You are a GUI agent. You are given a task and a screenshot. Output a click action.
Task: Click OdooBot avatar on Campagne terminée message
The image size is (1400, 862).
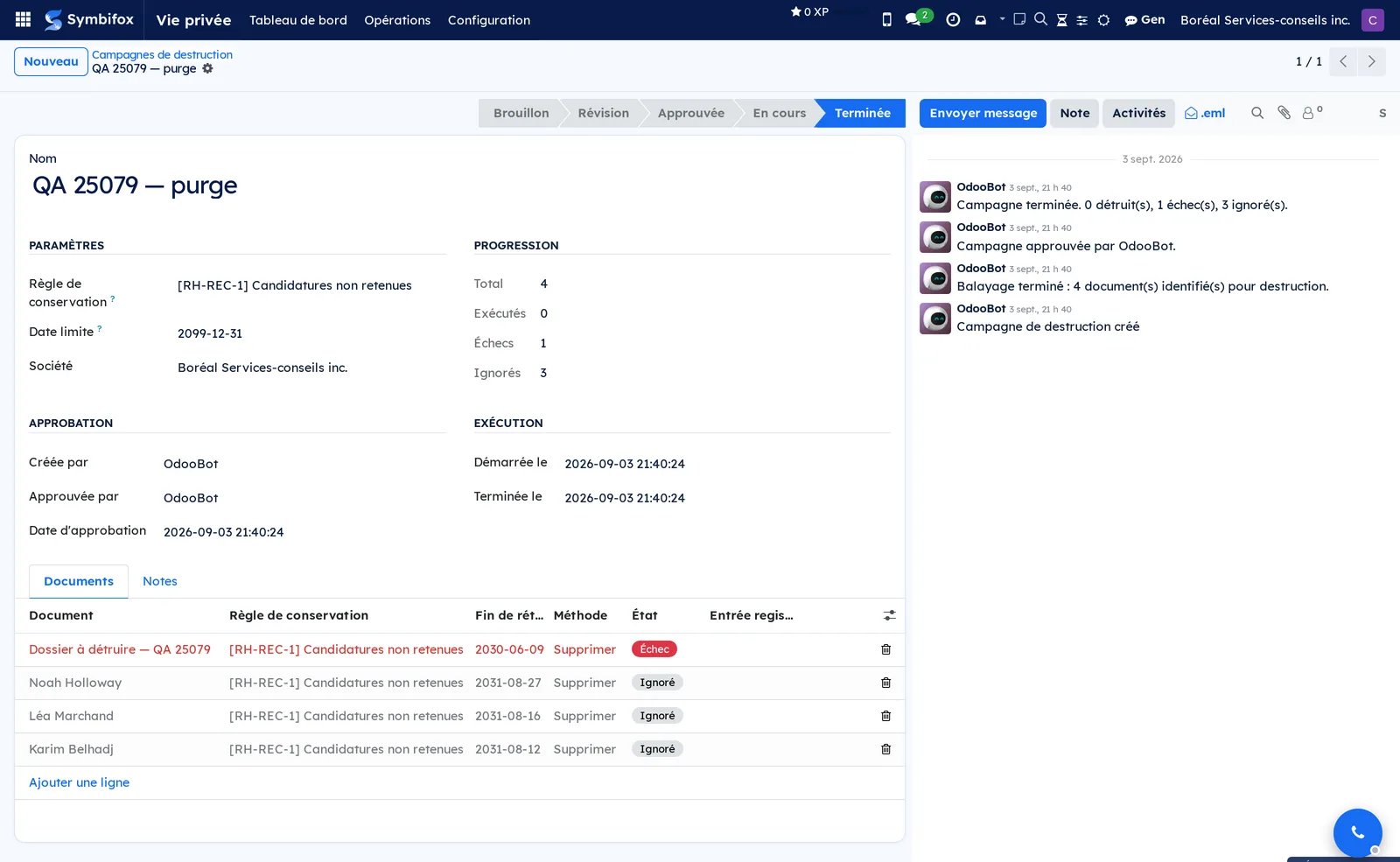pyautogui.click(x=935, y=197)
